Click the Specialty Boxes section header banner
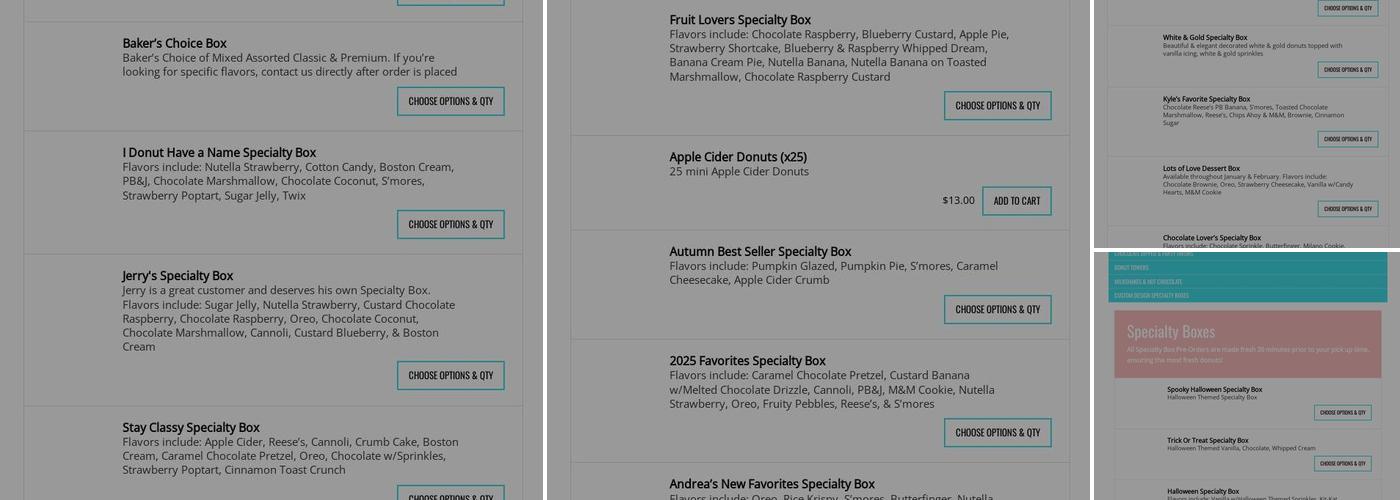 click(x=1247, y=343)
